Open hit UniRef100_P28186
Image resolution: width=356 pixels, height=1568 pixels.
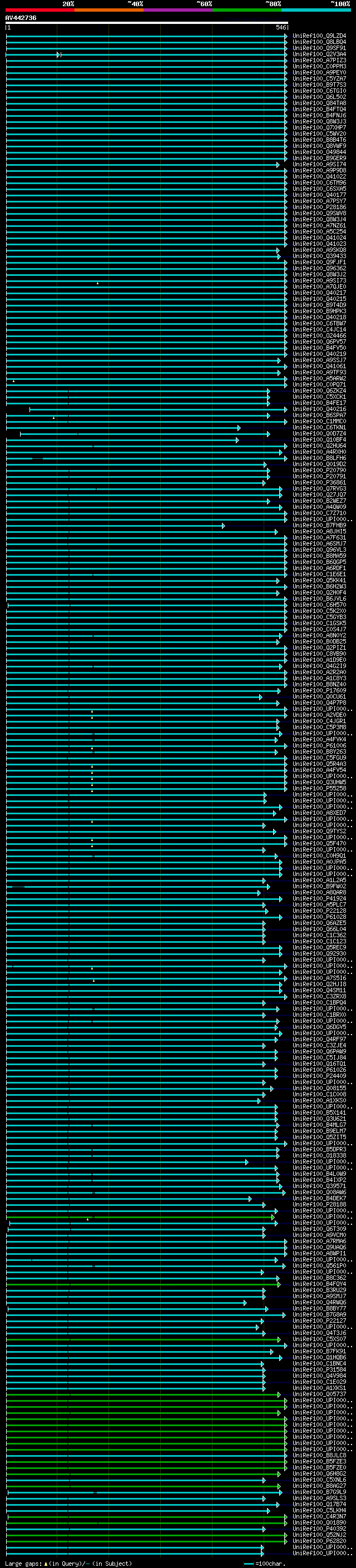click(319, 207)
